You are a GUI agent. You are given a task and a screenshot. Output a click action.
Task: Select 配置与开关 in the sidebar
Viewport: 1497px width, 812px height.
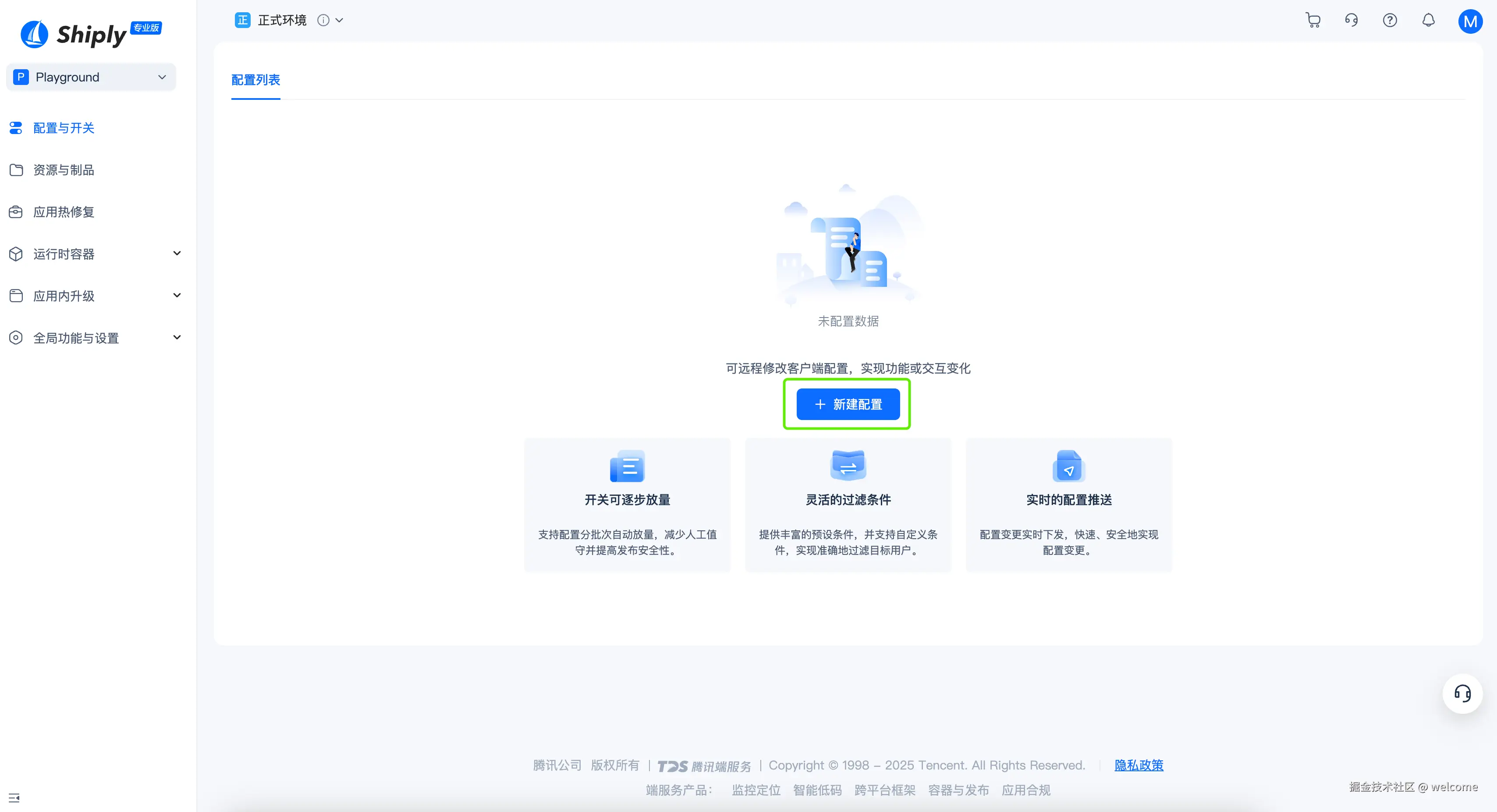64,128
